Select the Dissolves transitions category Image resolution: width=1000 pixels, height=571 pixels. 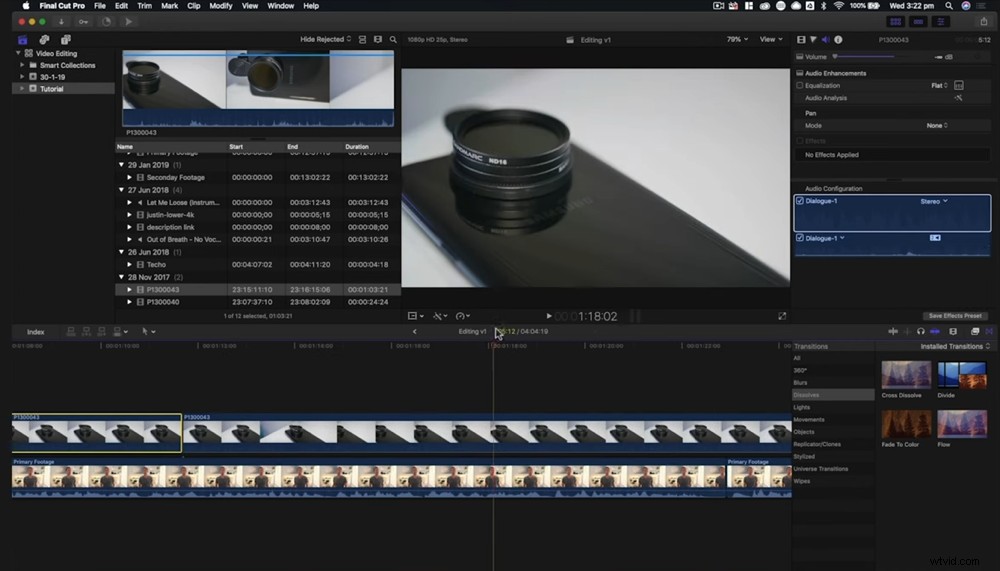833,395
